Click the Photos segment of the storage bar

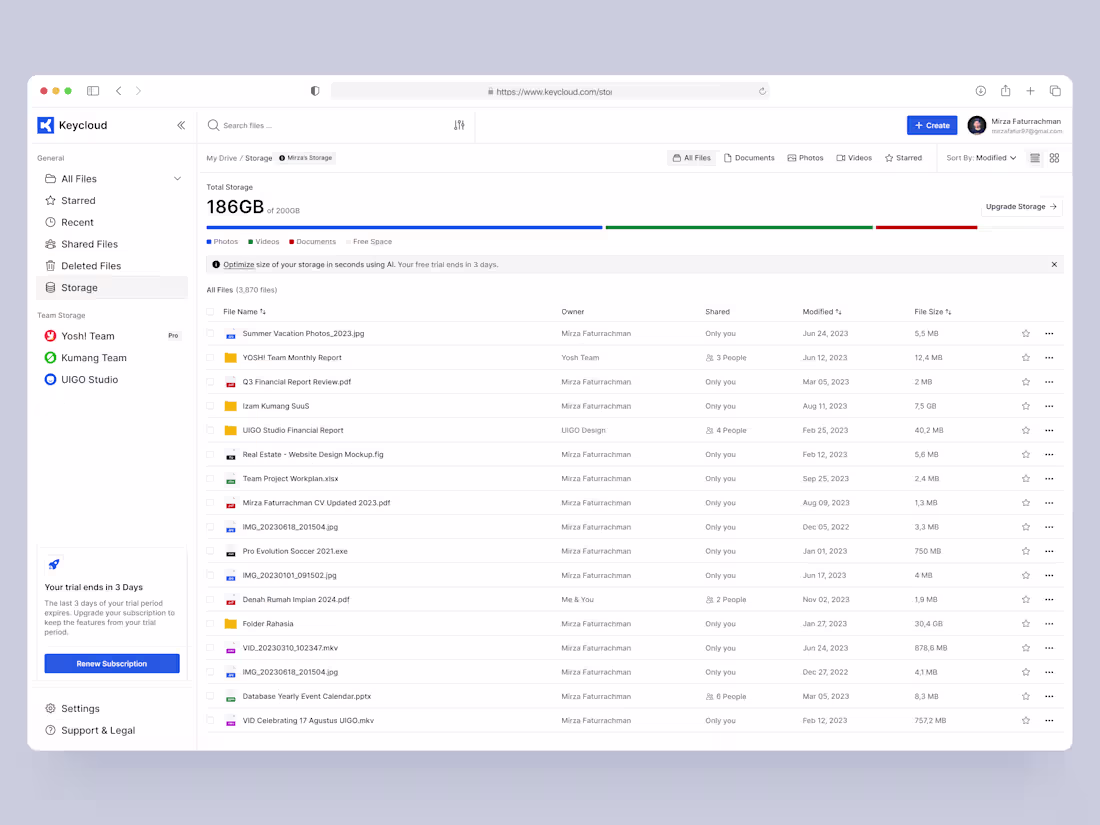click(400, 227)
